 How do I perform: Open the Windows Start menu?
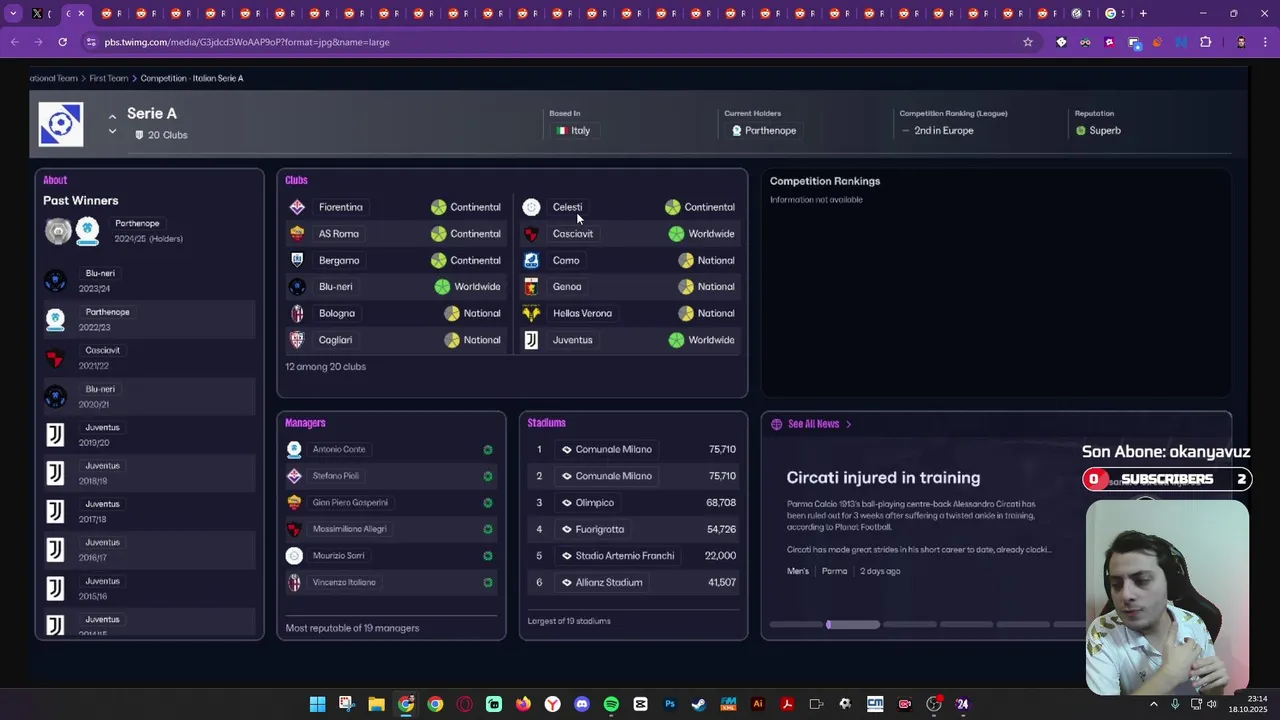317,704
